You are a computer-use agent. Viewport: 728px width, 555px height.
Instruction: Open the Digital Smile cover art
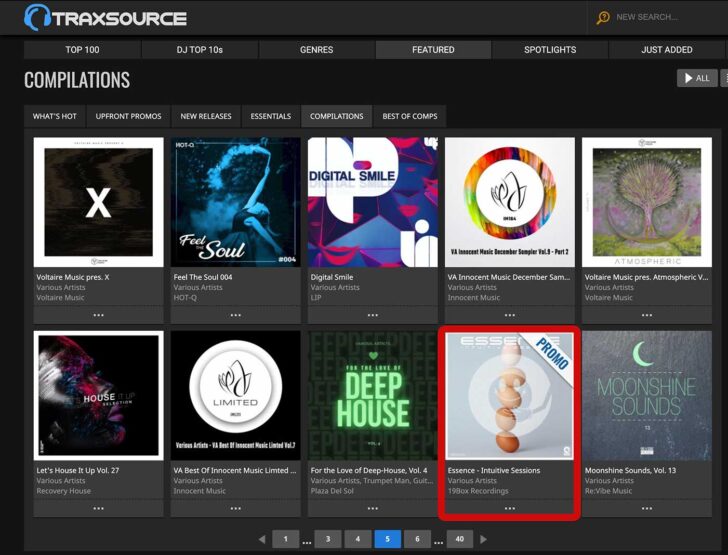(x=372, y=202)
